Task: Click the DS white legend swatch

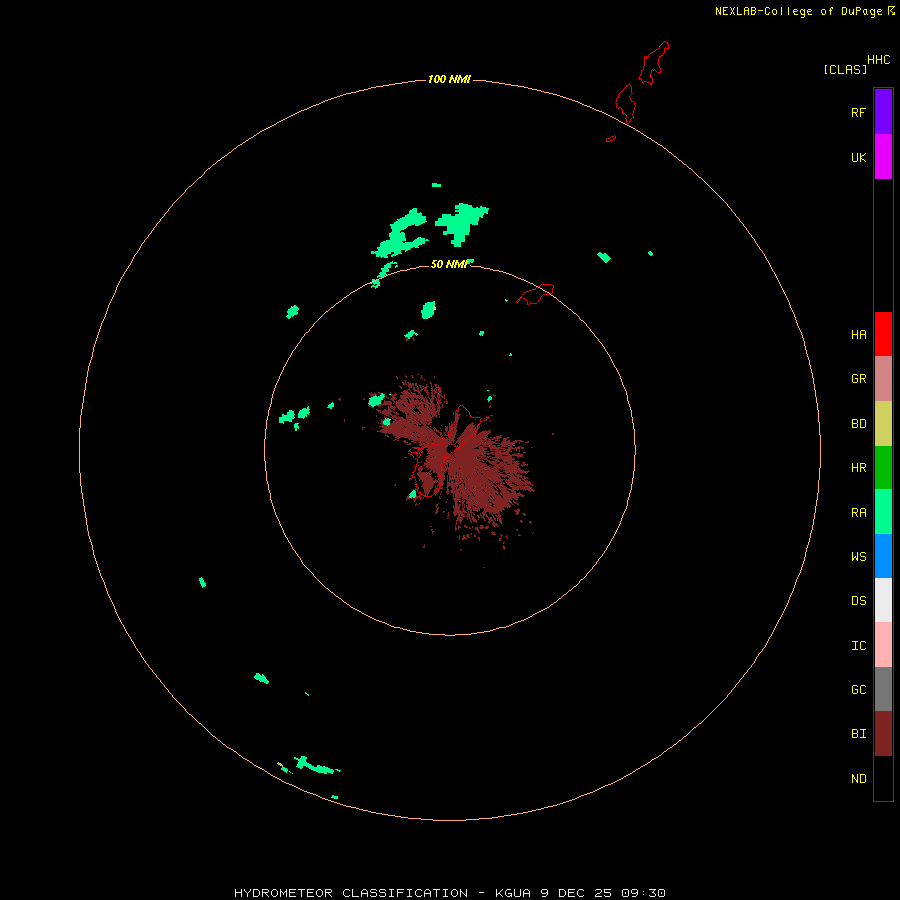Action: (883, 600)
